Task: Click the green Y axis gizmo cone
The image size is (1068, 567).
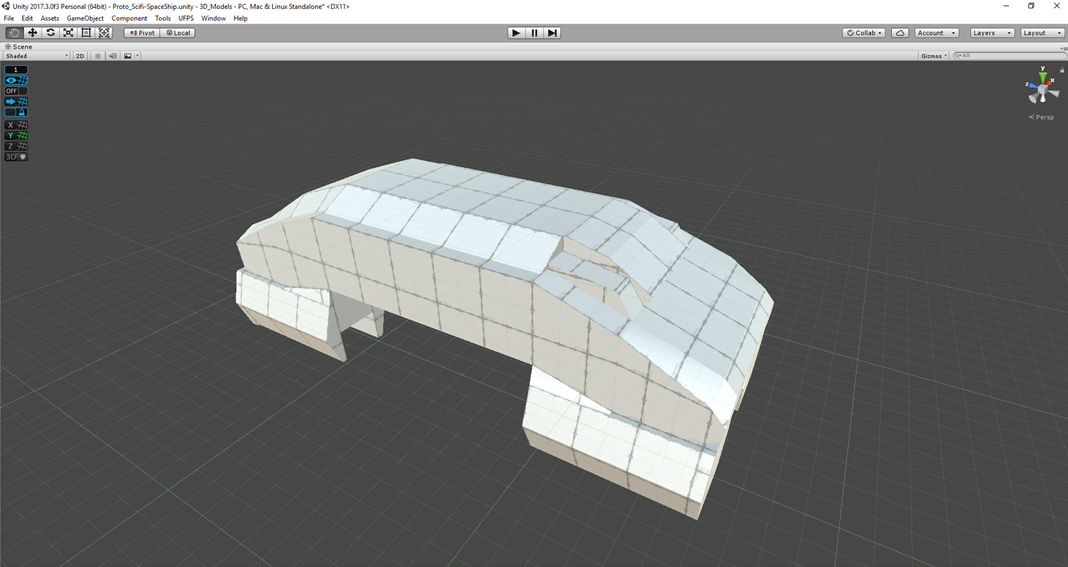Action: point(1043,76)
